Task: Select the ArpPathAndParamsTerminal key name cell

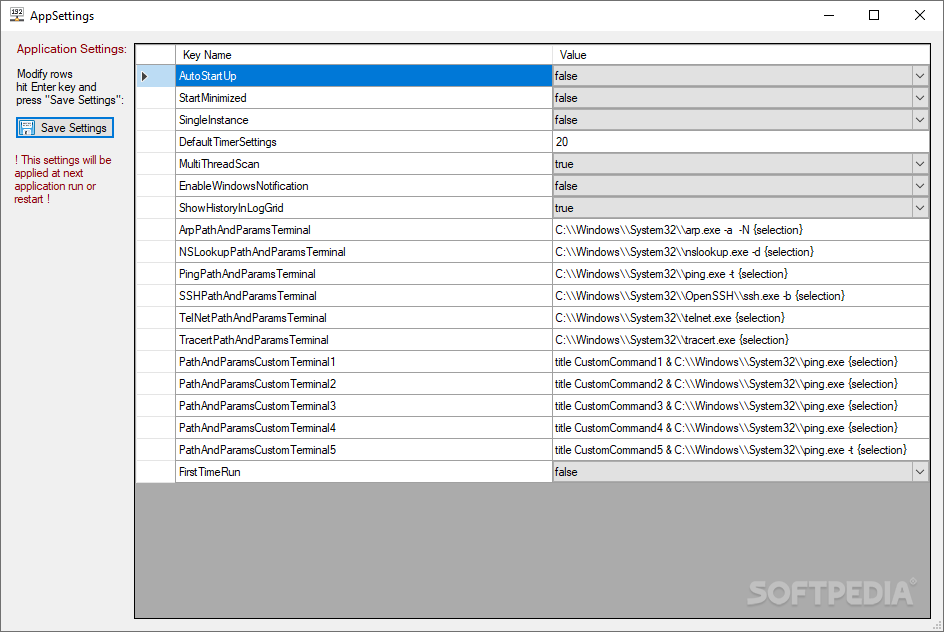Action: (x=364, y=230)
